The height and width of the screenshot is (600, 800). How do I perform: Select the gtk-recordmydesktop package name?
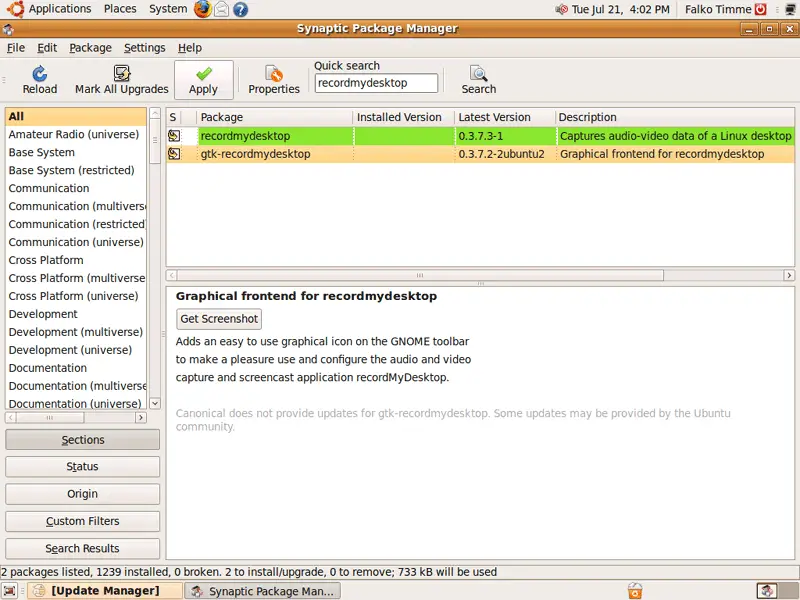coord(255,154)
